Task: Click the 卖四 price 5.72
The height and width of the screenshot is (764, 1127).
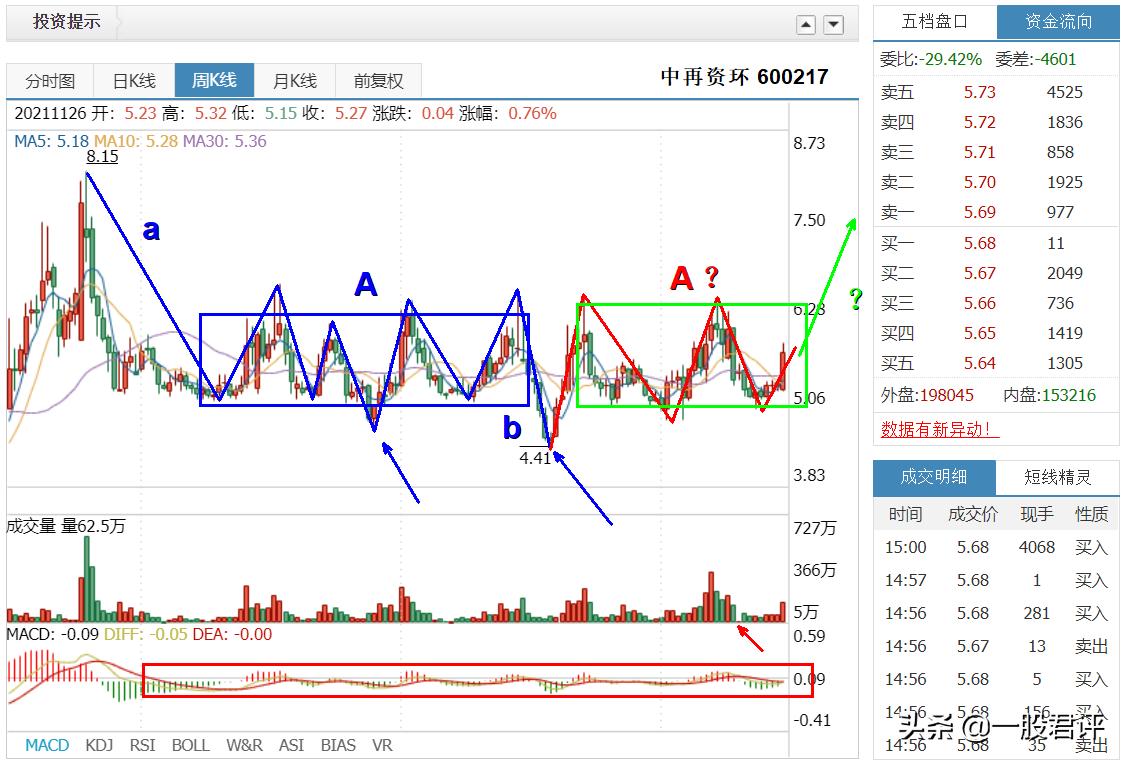Action: pos(980,122)
